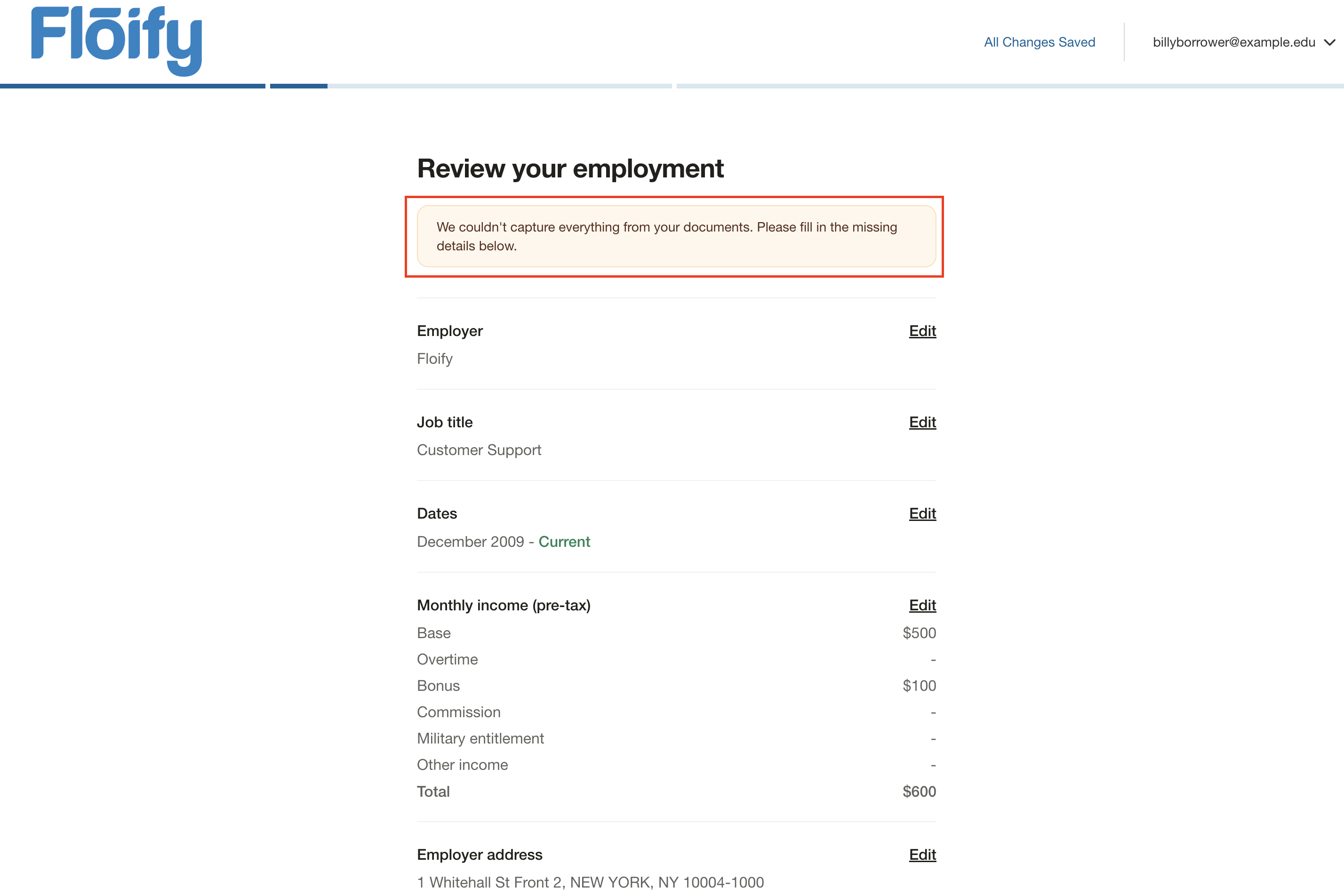Viewport: 1344px width, 896px height.
Task: Click billyborrower@example.edu account menu
Action: (x=1234, y=42)
